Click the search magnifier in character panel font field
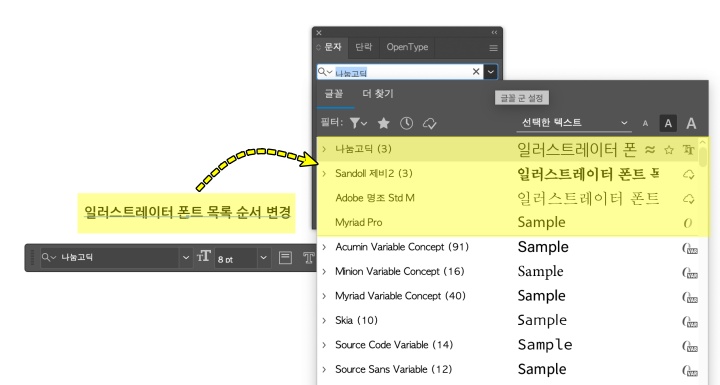The image size is (720, 385). [325, 72]
